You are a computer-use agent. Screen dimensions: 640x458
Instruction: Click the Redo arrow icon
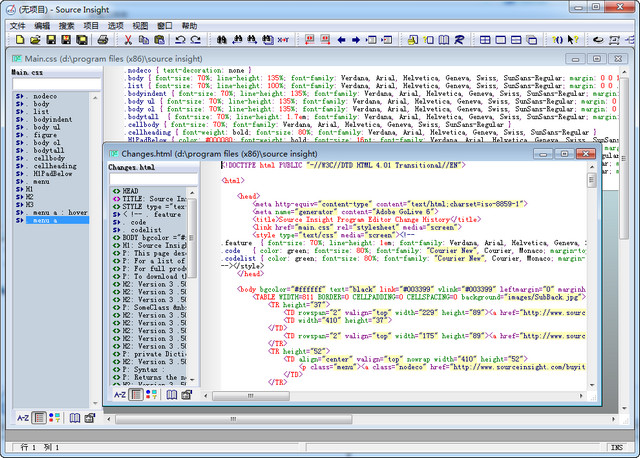[x=196, y=40]
